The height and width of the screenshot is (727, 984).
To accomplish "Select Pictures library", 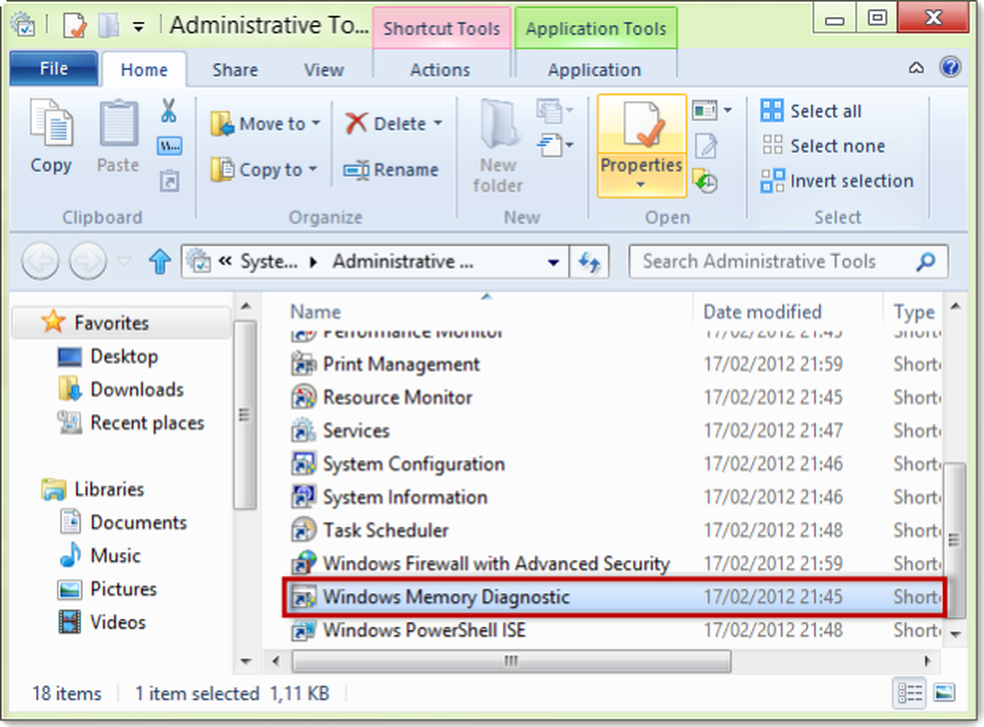I will pyautogui.click(x=107, y=589).
